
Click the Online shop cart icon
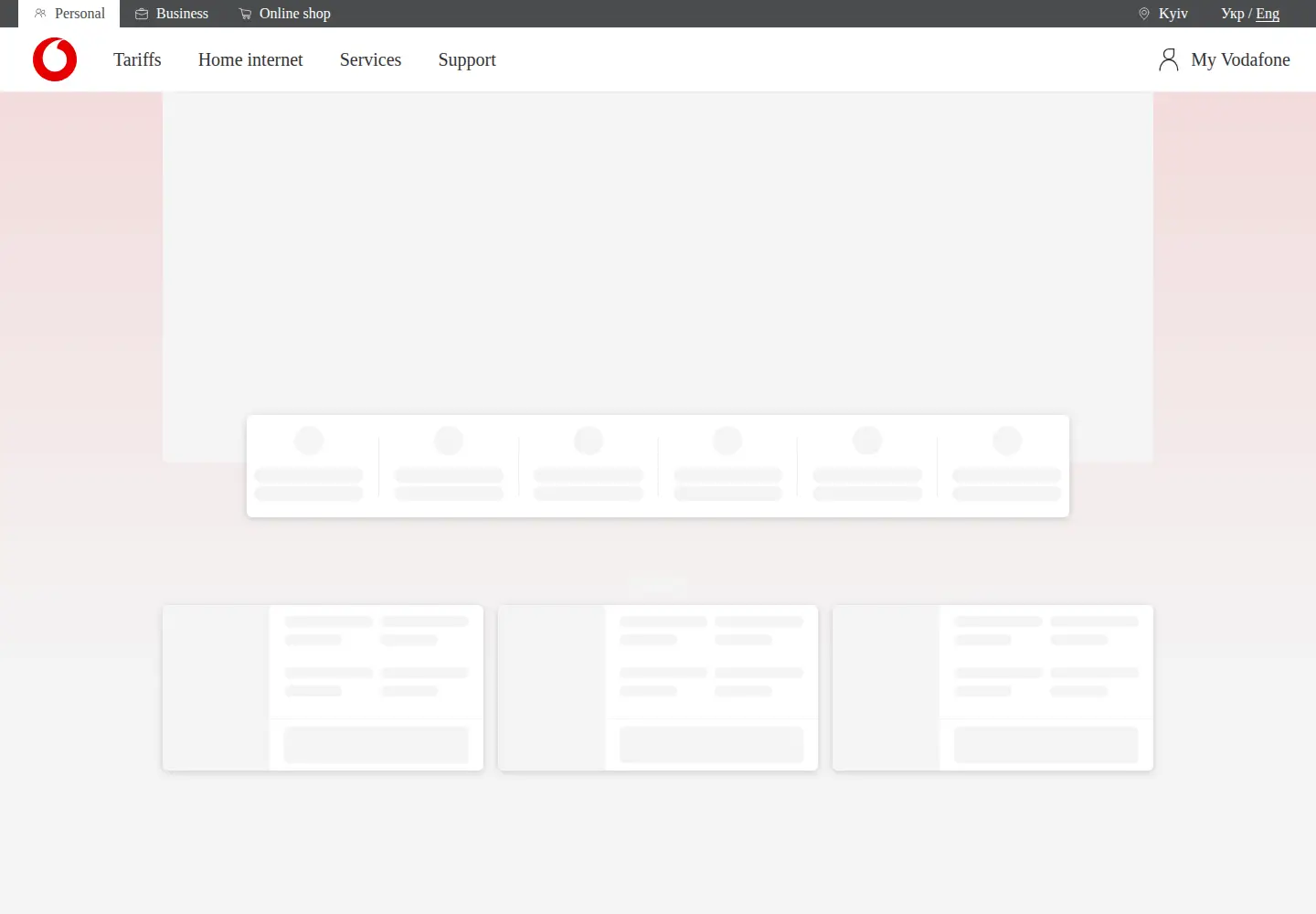[245, 14]
